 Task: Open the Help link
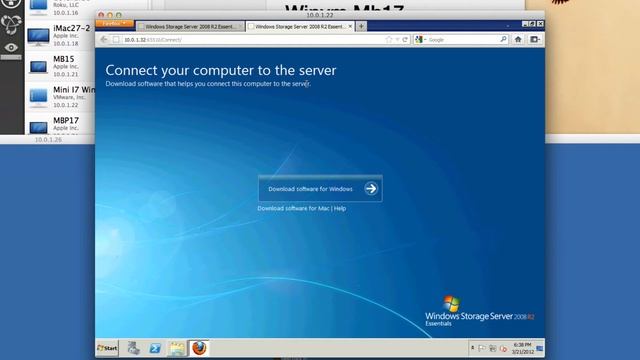(x=340, y=208)
